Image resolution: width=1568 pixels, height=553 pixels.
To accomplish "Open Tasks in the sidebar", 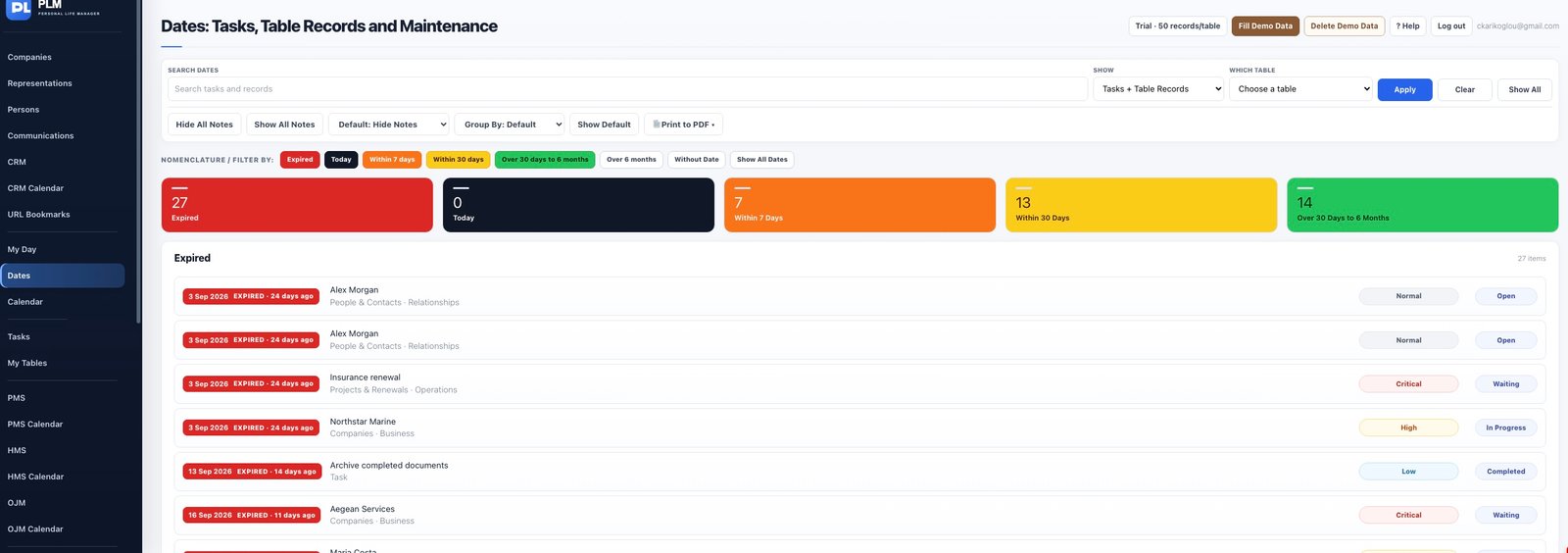I will click(19, 336).
